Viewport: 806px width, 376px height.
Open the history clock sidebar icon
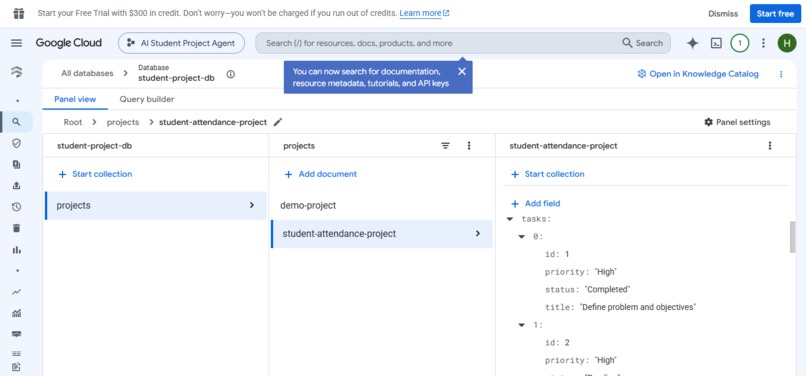coord(16,207)
